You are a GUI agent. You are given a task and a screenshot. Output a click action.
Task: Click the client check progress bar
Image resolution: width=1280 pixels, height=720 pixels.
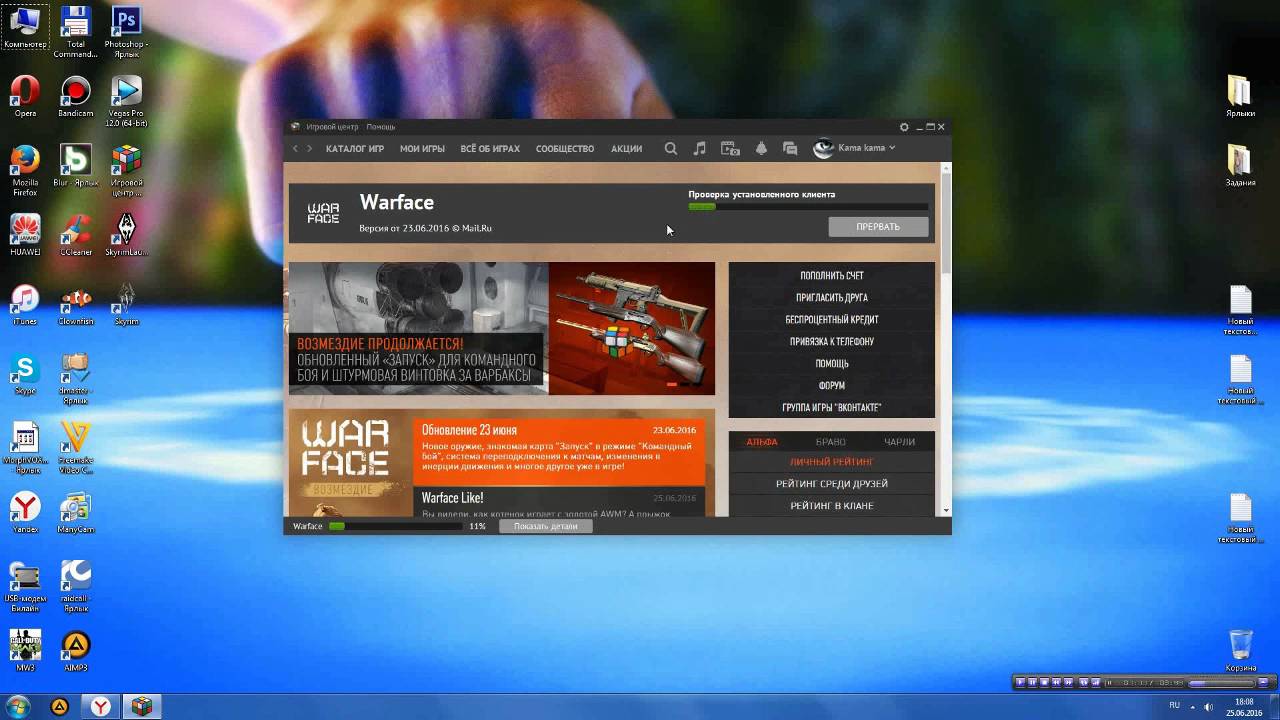[808, 207]
